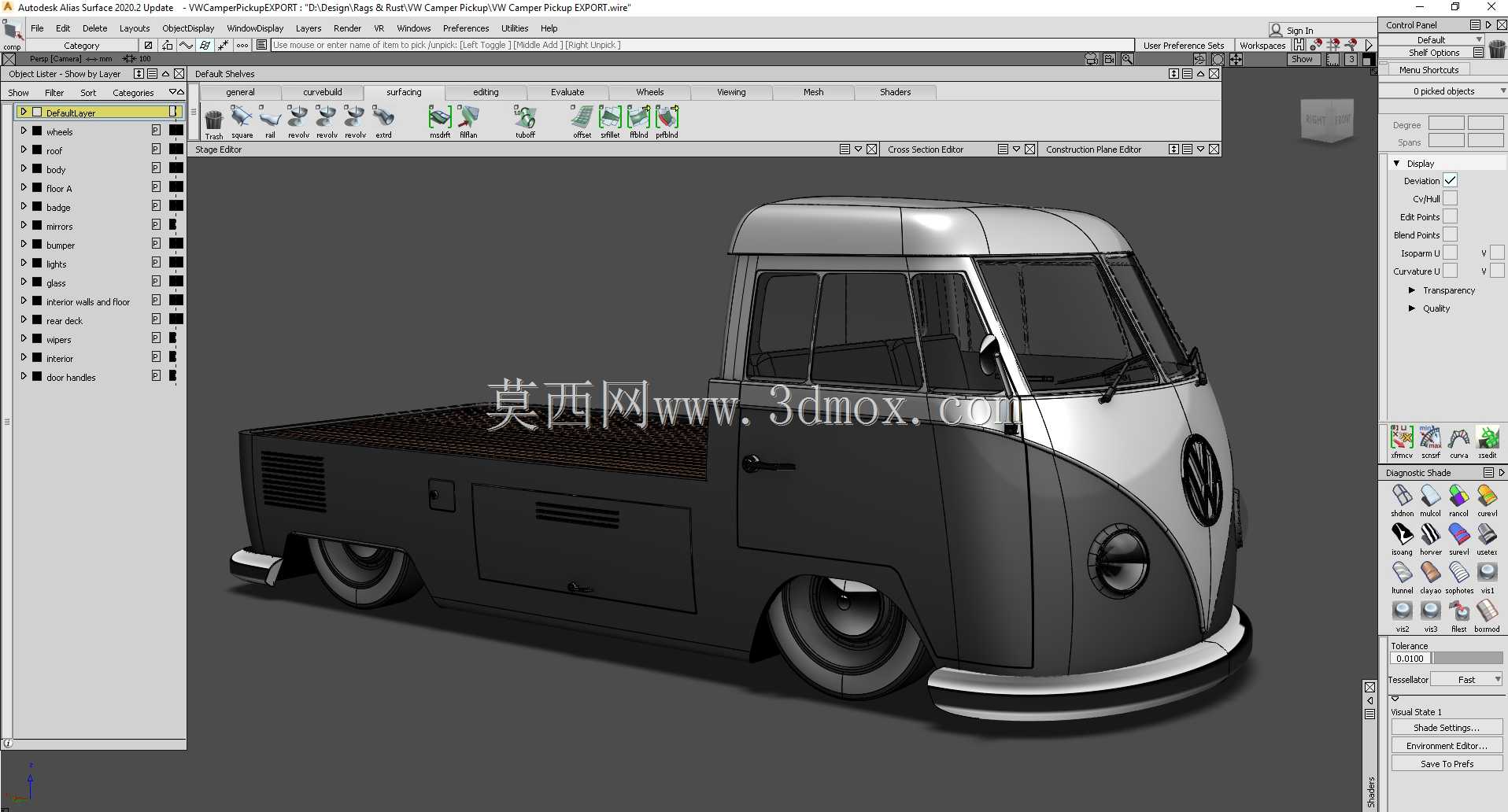1508x812 pixels.
Task: Click Save To Prefs button
Action: (x=1447, y=764)
